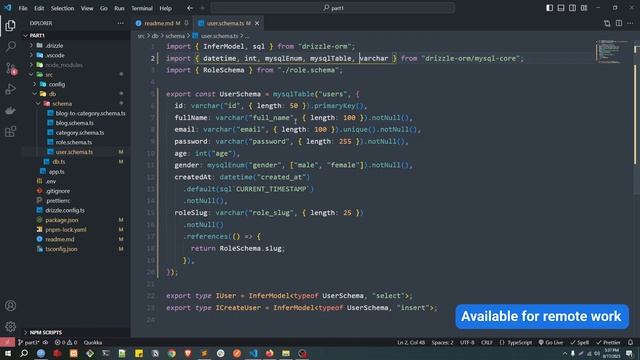Screen dimensions: 640x360
Task: Open changes icon in editor toolbar
Action: click(x=607, y=23)
